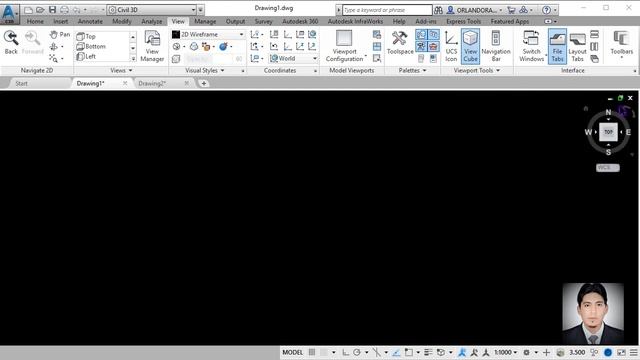Open the Annotate ribbon tab

(x=90, y=21)
